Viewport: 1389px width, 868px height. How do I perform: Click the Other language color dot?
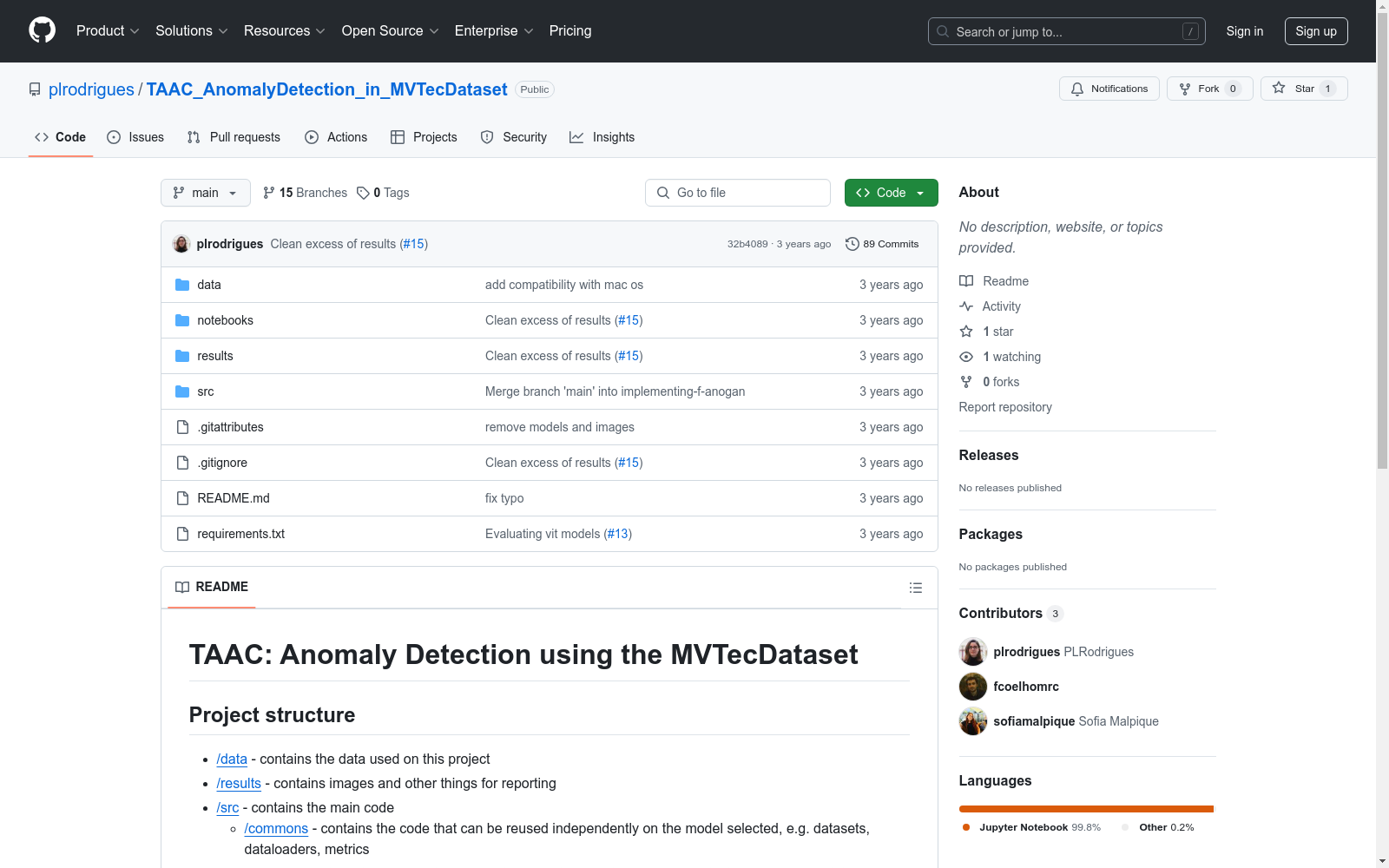[1126, 827]
